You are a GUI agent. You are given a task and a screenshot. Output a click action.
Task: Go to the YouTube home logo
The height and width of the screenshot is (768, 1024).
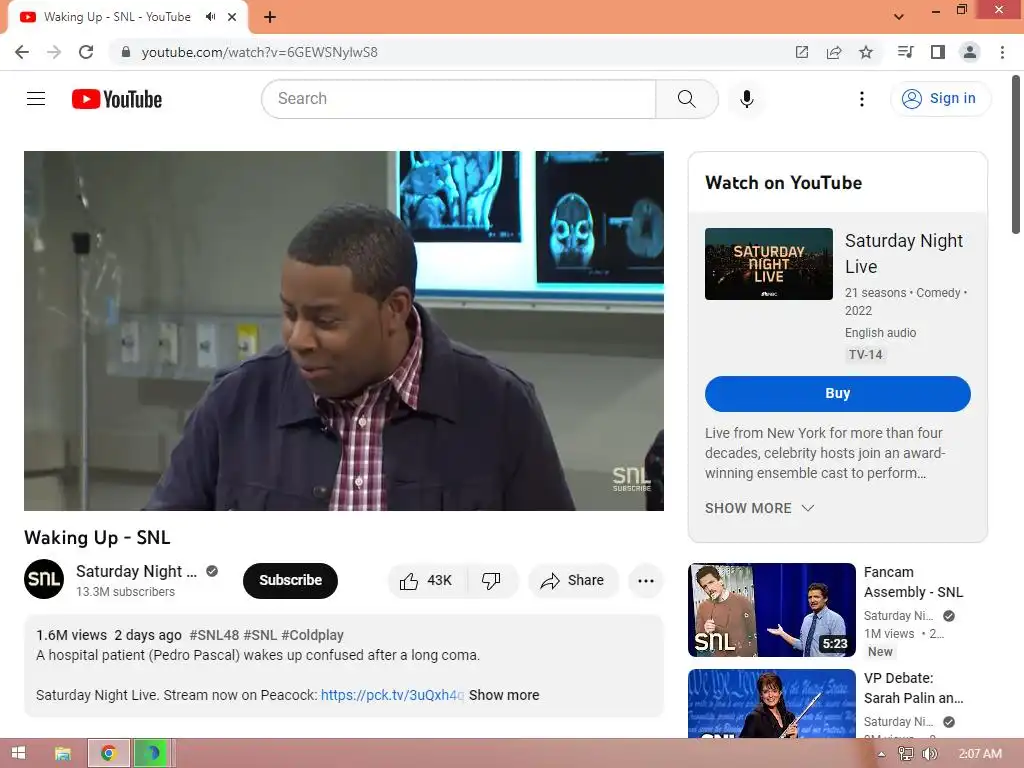coord(117,99)
